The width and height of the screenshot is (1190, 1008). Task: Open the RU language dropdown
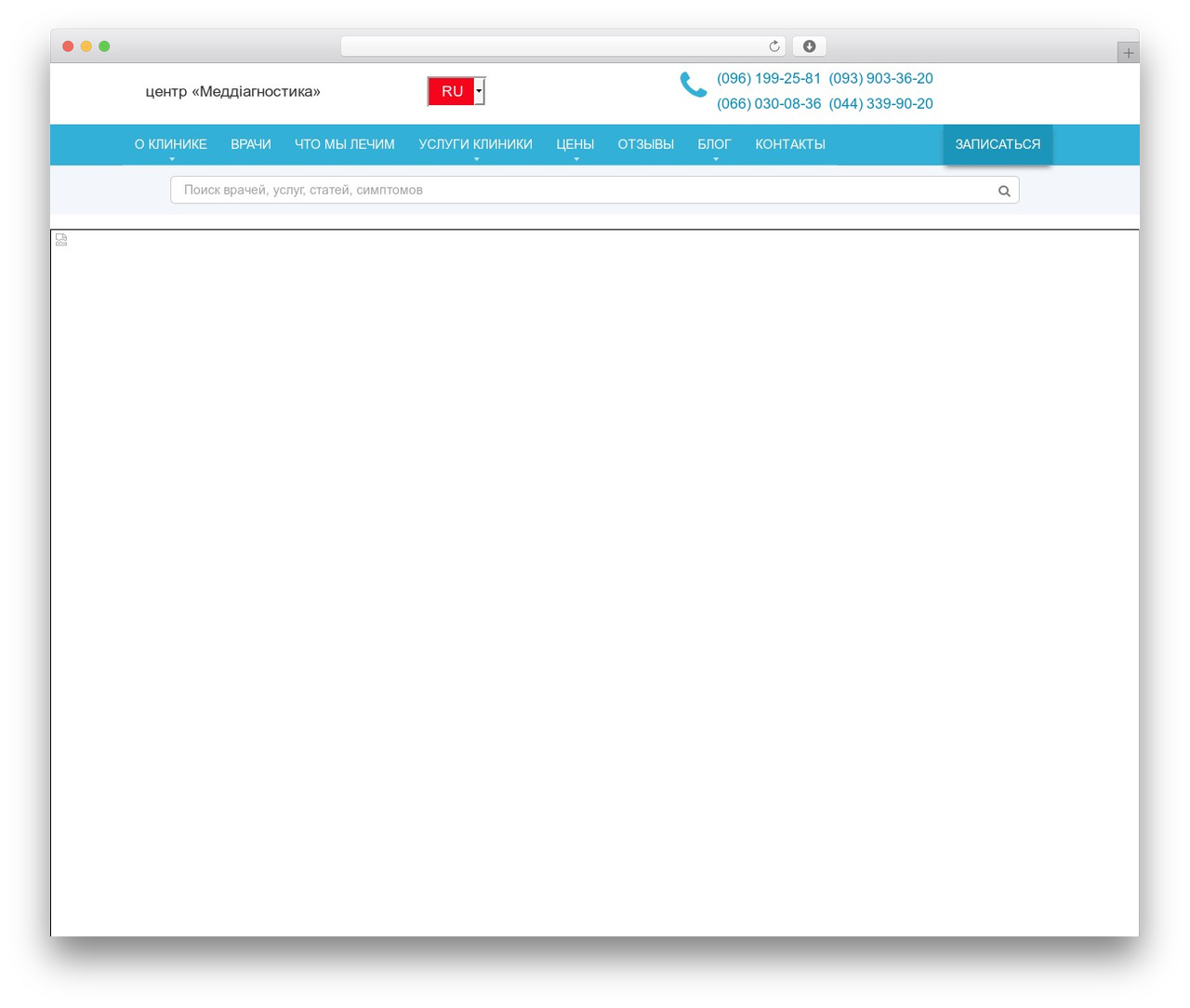click(x=456, y=91)
